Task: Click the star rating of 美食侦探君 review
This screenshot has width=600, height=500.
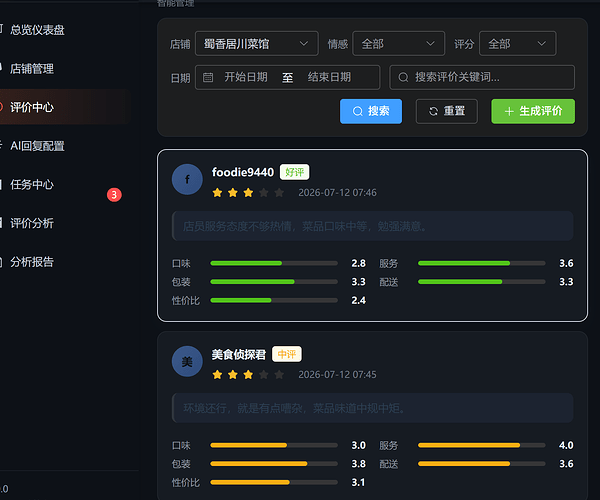Action: (248, 375)
